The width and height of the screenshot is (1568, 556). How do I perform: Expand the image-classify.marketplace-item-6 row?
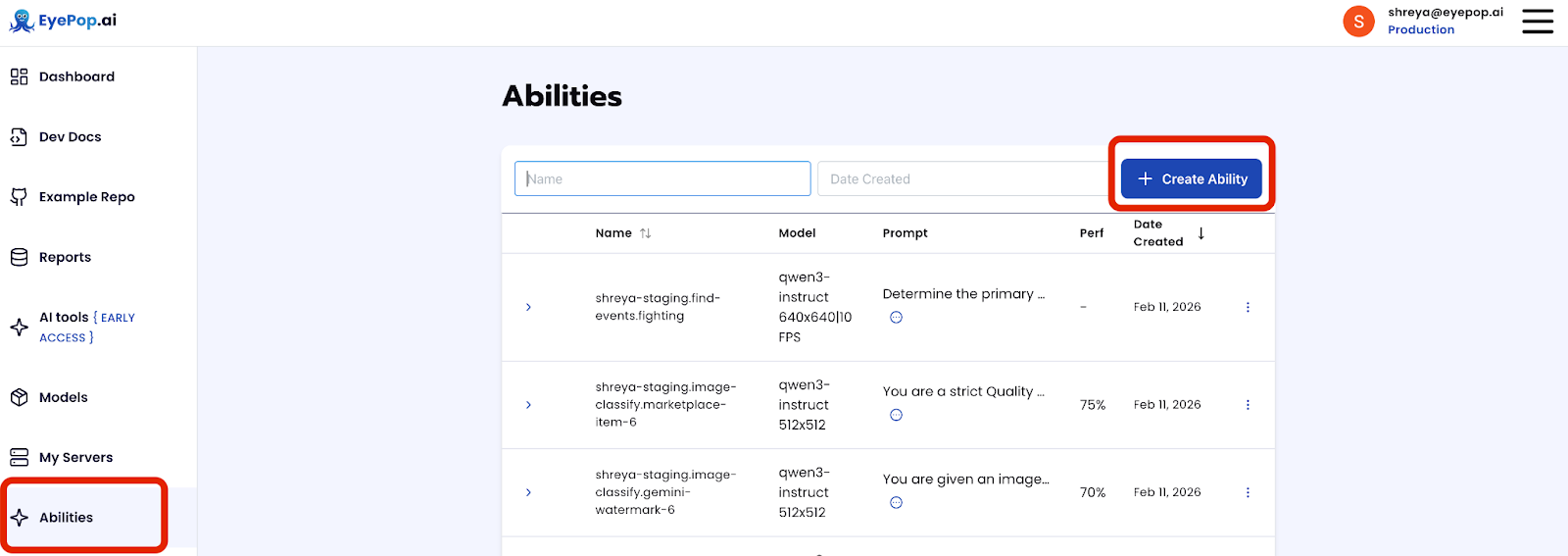click(x=528, y=405)
